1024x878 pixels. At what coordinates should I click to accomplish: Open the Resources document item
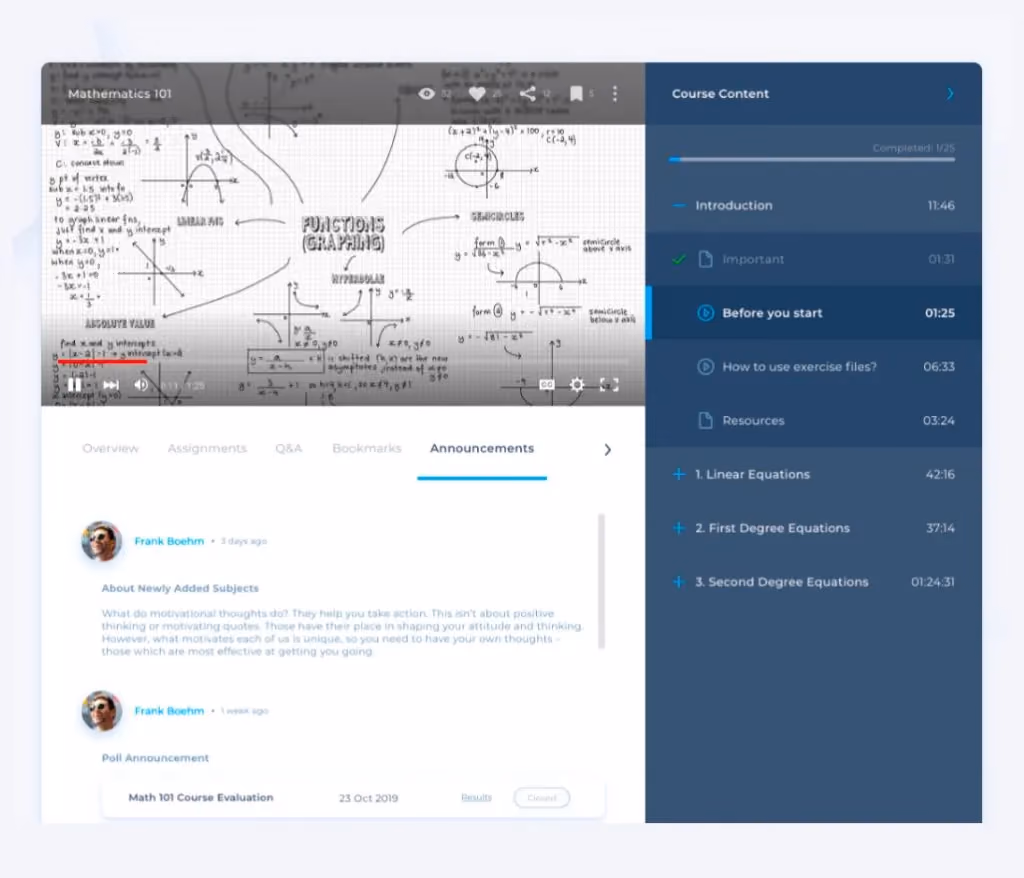coord(814,420)
